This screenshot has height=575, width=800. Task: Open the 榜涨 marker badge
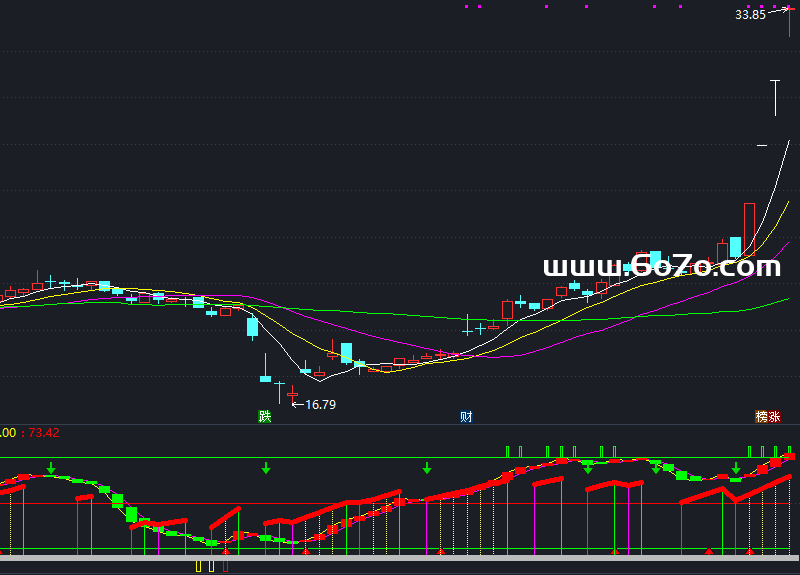(767, 416)
